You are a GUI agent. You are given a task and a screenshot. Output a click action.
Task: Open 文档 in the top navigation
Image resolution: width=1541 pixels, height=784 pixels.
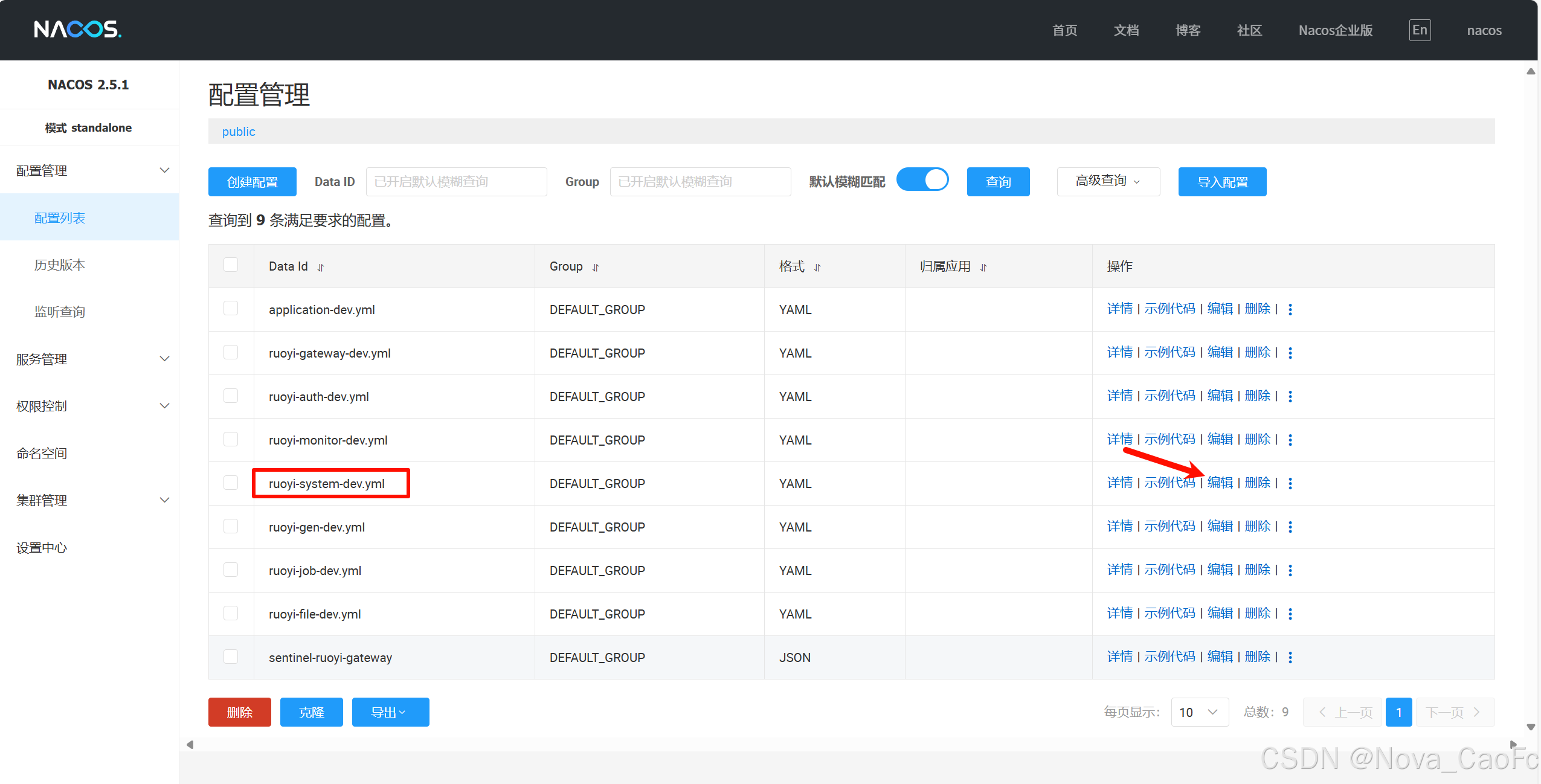tap(1126, 30)
